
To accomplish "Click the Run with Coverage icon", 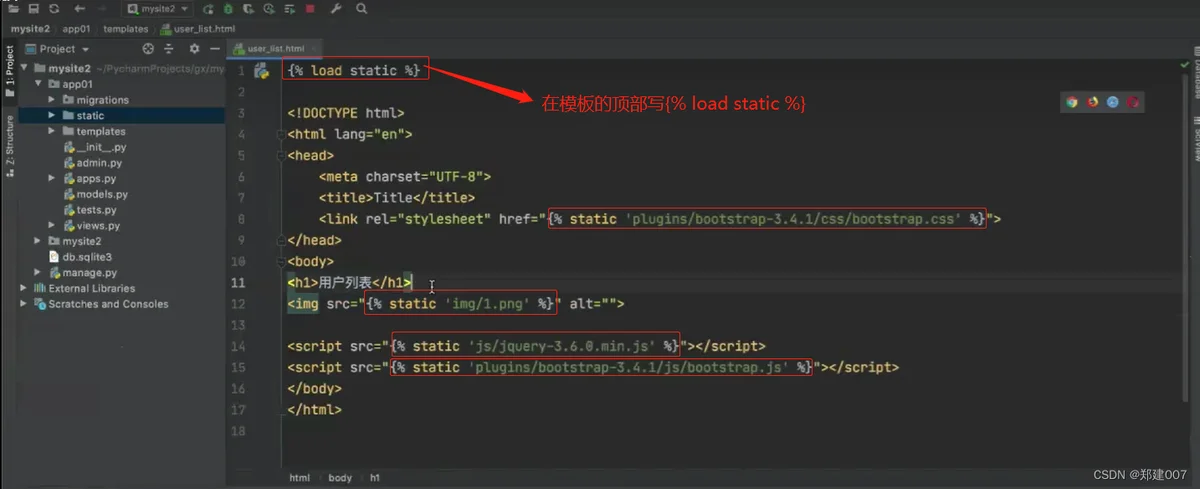I will tap(249, 8).
